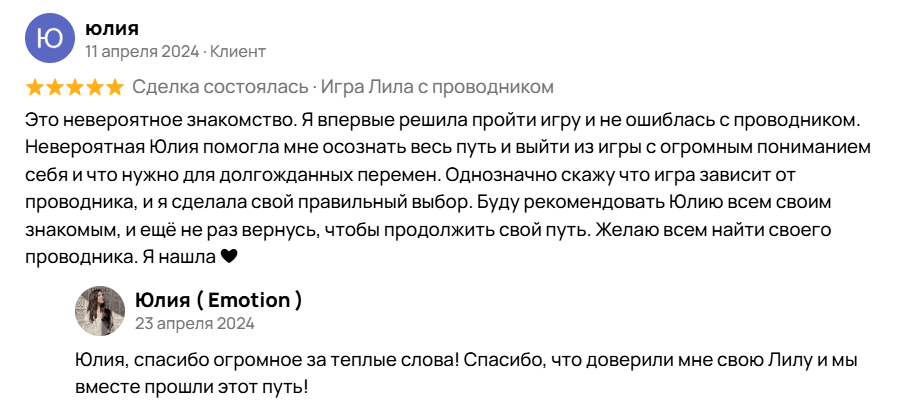Click the review line starting Невероятная Юлия помогла
Screen dimensions: 906x416
448,148
